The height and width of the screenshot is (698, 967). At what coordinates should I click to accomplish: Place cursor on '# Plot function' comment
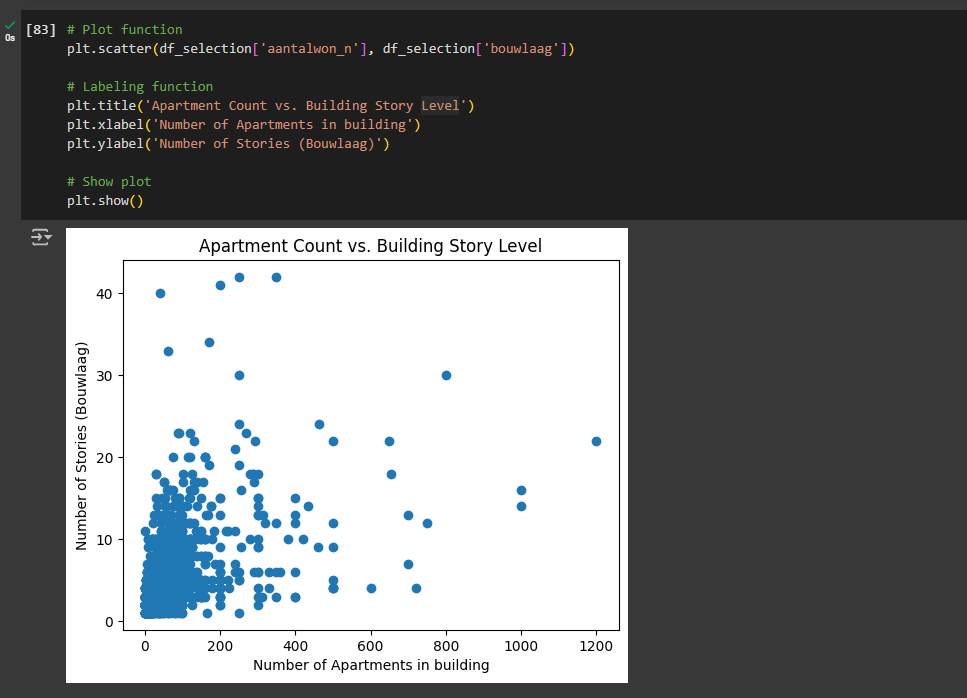[x=124, y=30]
